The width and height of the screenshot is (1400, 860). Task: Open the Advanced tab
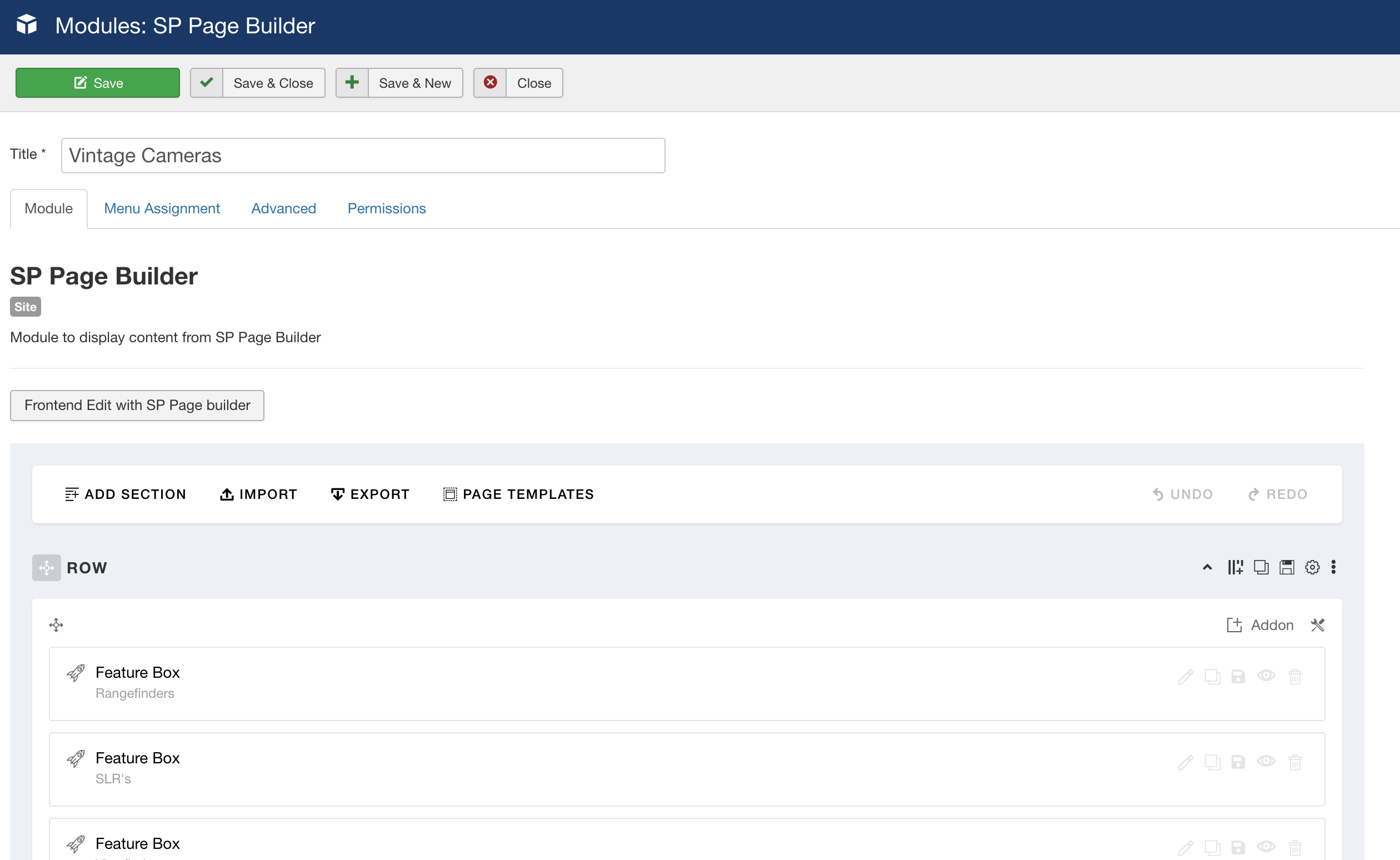[x=283, y=209]
